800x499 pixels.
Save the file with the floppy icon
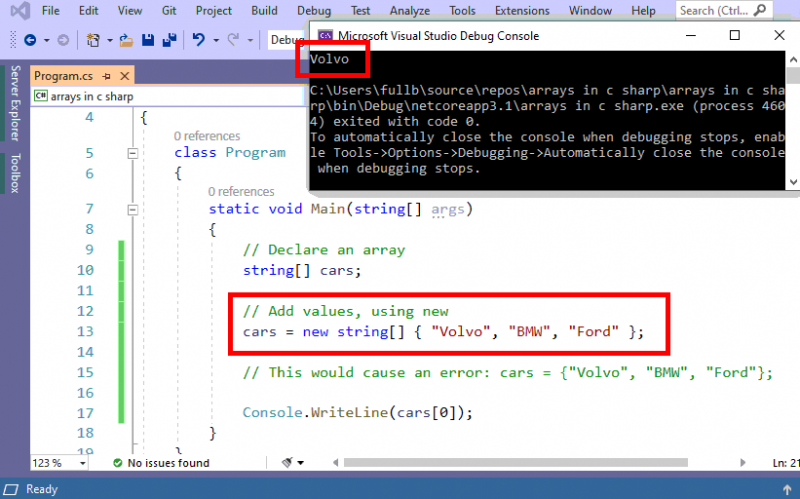coord(148,40)
